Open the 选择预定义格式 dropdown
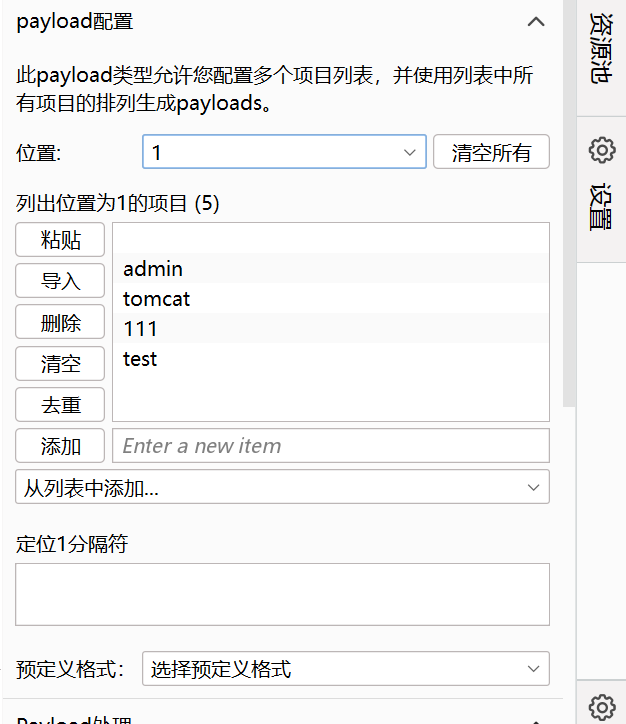 point(345,669)
